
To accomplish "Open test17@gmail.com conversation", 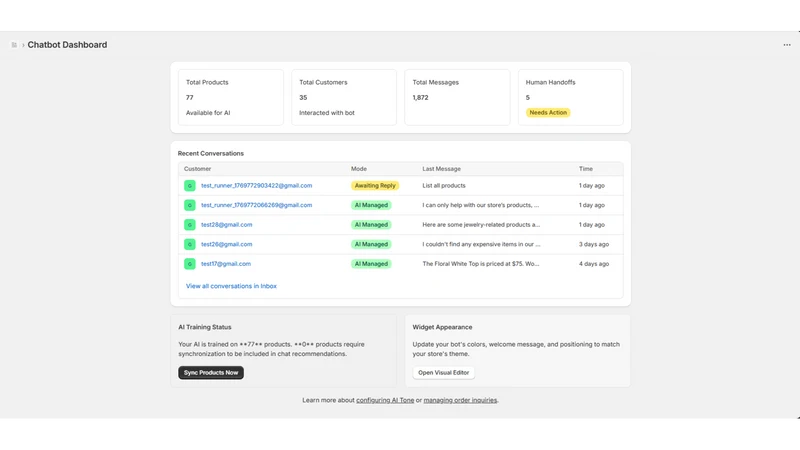I will pyautogui.click(x=226, y=264).
